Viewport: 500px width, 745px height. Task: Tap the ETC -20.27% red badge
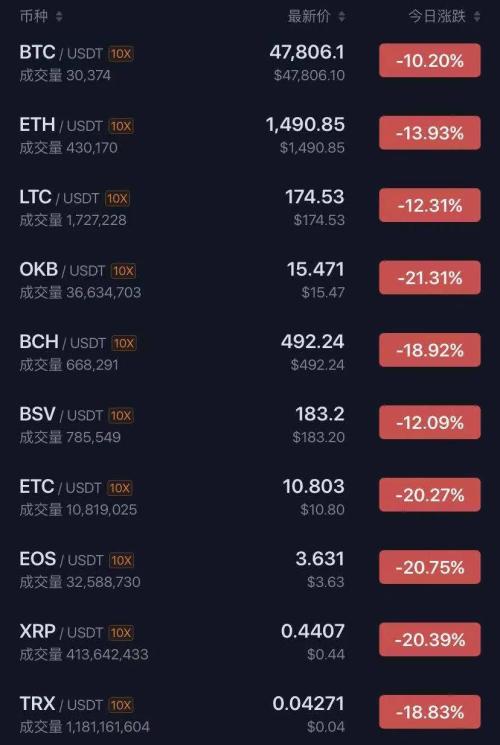pos(430,495)
